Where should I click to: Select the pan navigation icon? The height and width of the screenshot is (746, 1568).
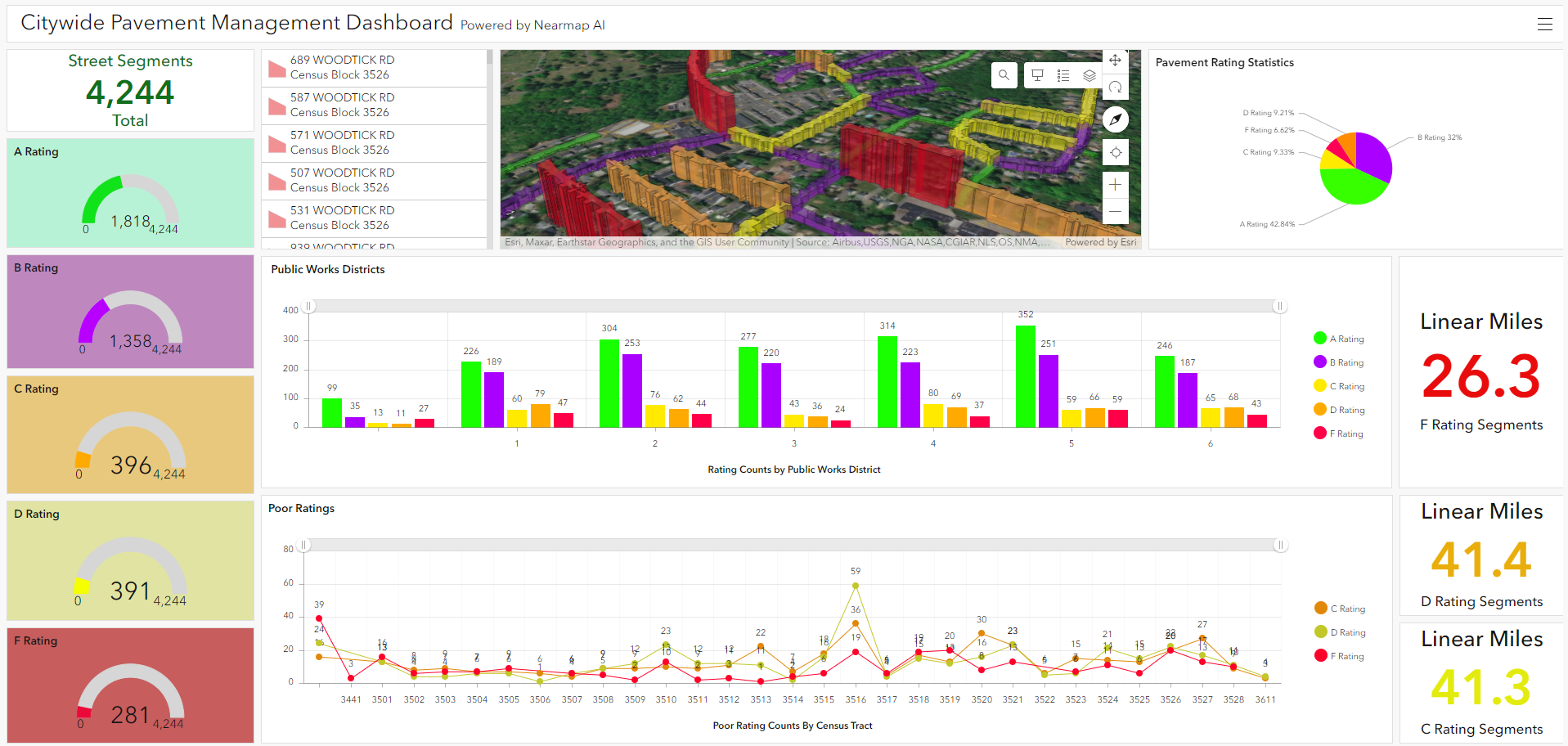pos(1115,60)
